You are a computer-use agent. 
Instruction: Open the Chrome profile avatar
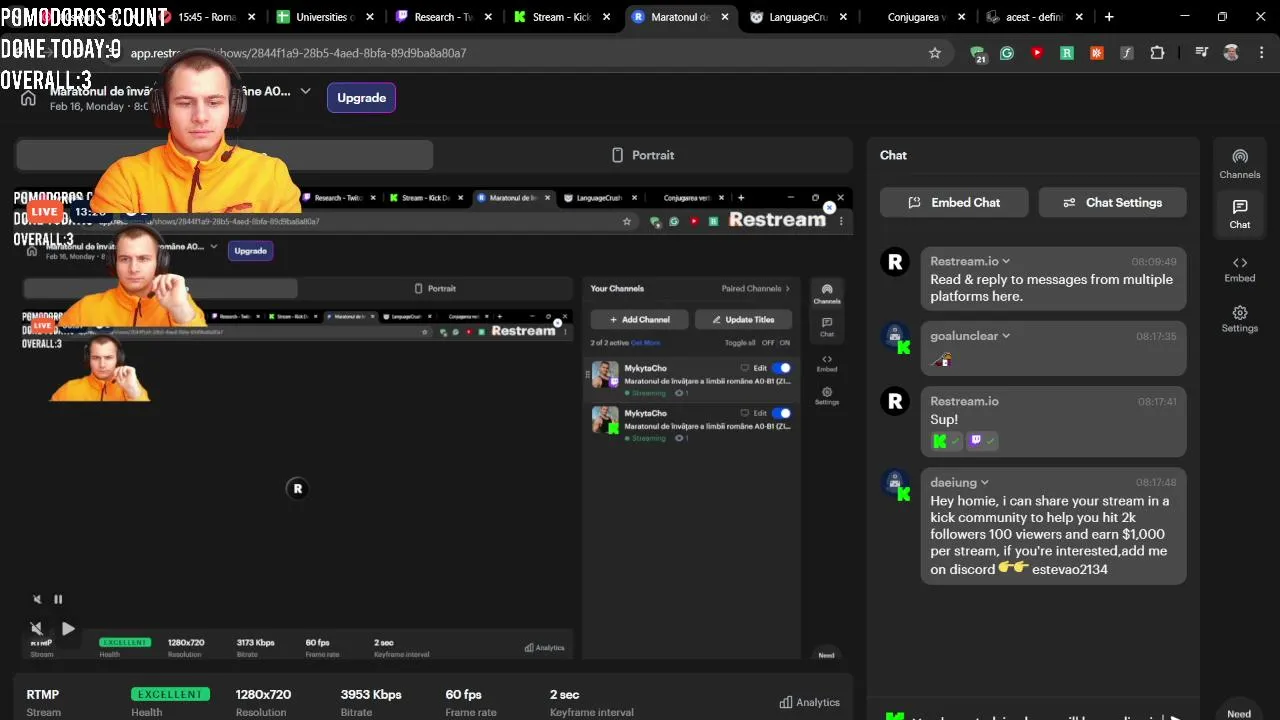[x=1231, y=53]
